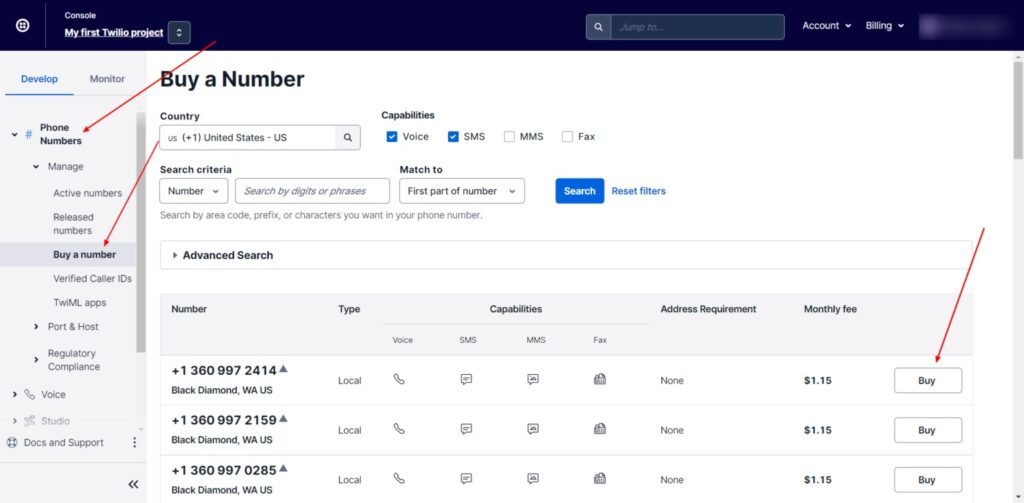Click the country search magnifier icon
Screen dimensions: 1024x503
348,138
